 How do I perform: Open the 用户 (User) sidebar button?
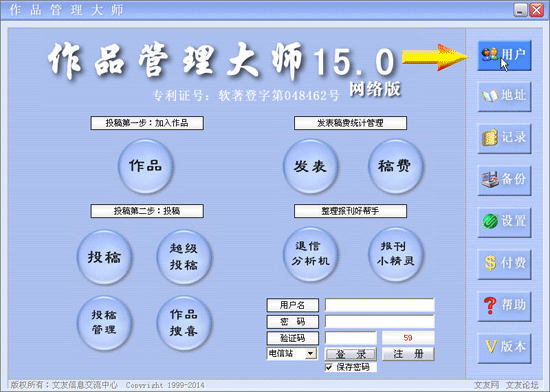click(504, 55)
